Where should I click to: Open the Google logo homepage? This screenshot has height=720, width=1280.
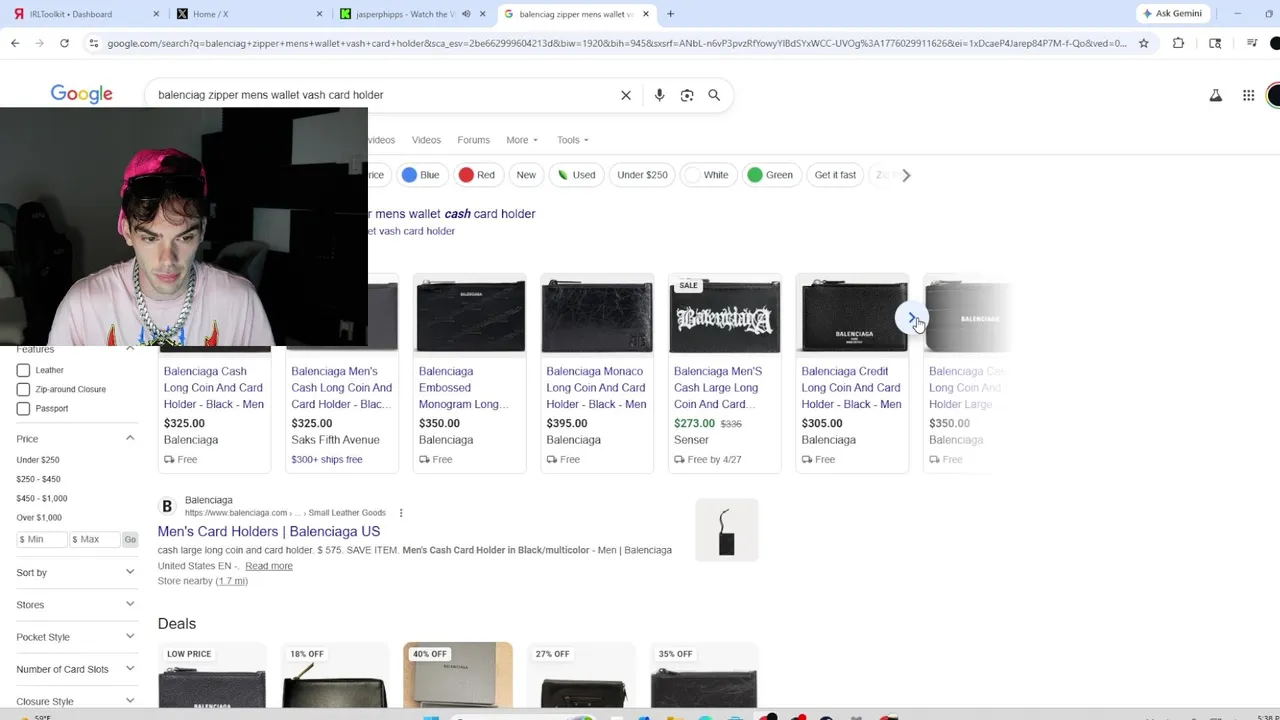(82, 94)
